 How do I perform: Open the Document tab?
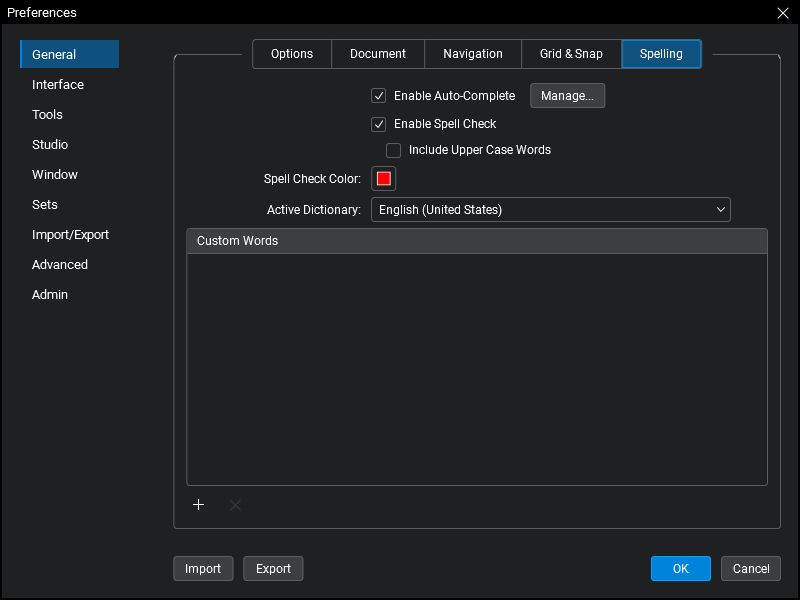pos(378,54)
